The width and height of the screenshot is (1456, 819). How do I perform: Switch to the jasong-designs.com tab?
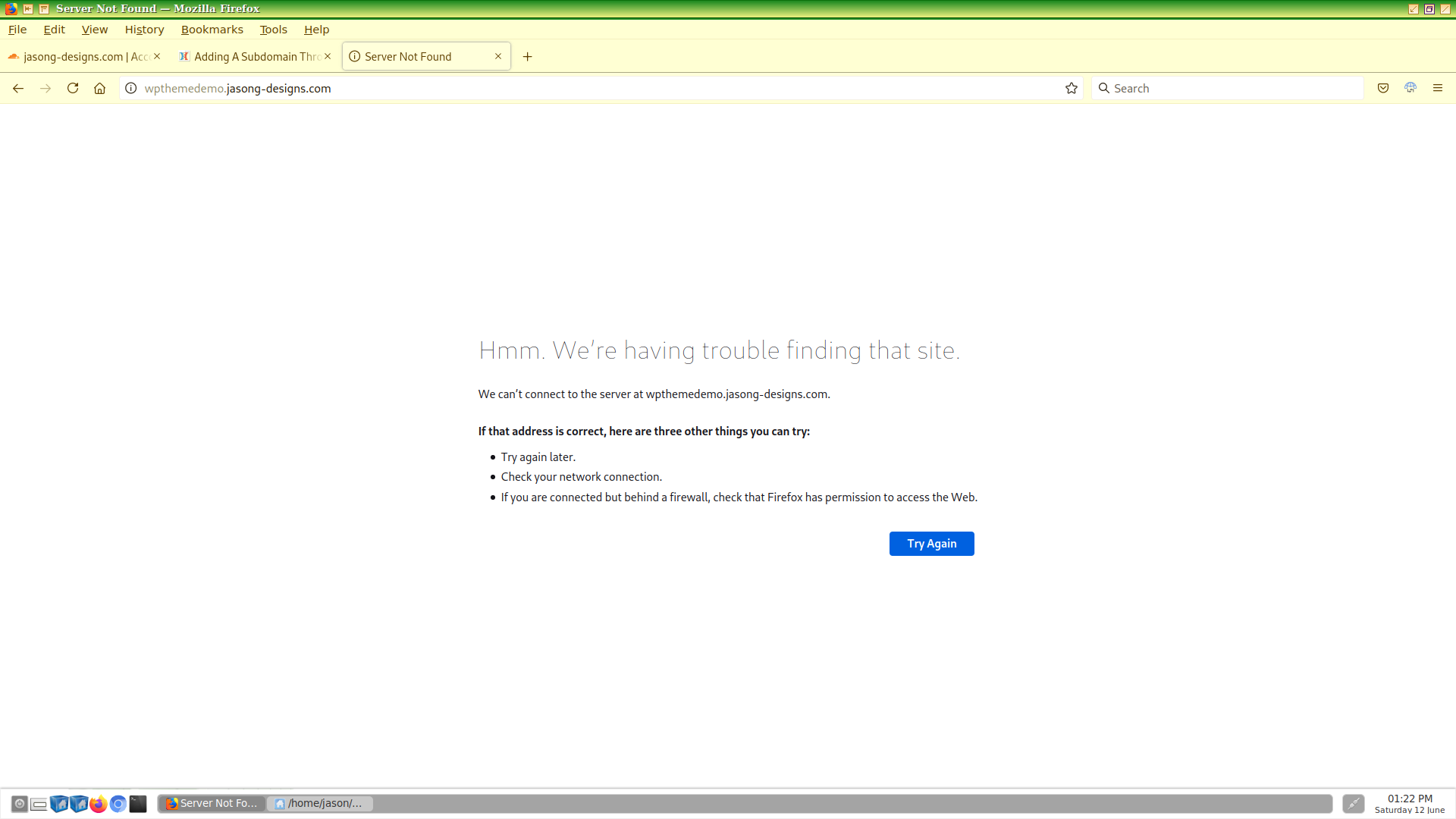[83, 57]
